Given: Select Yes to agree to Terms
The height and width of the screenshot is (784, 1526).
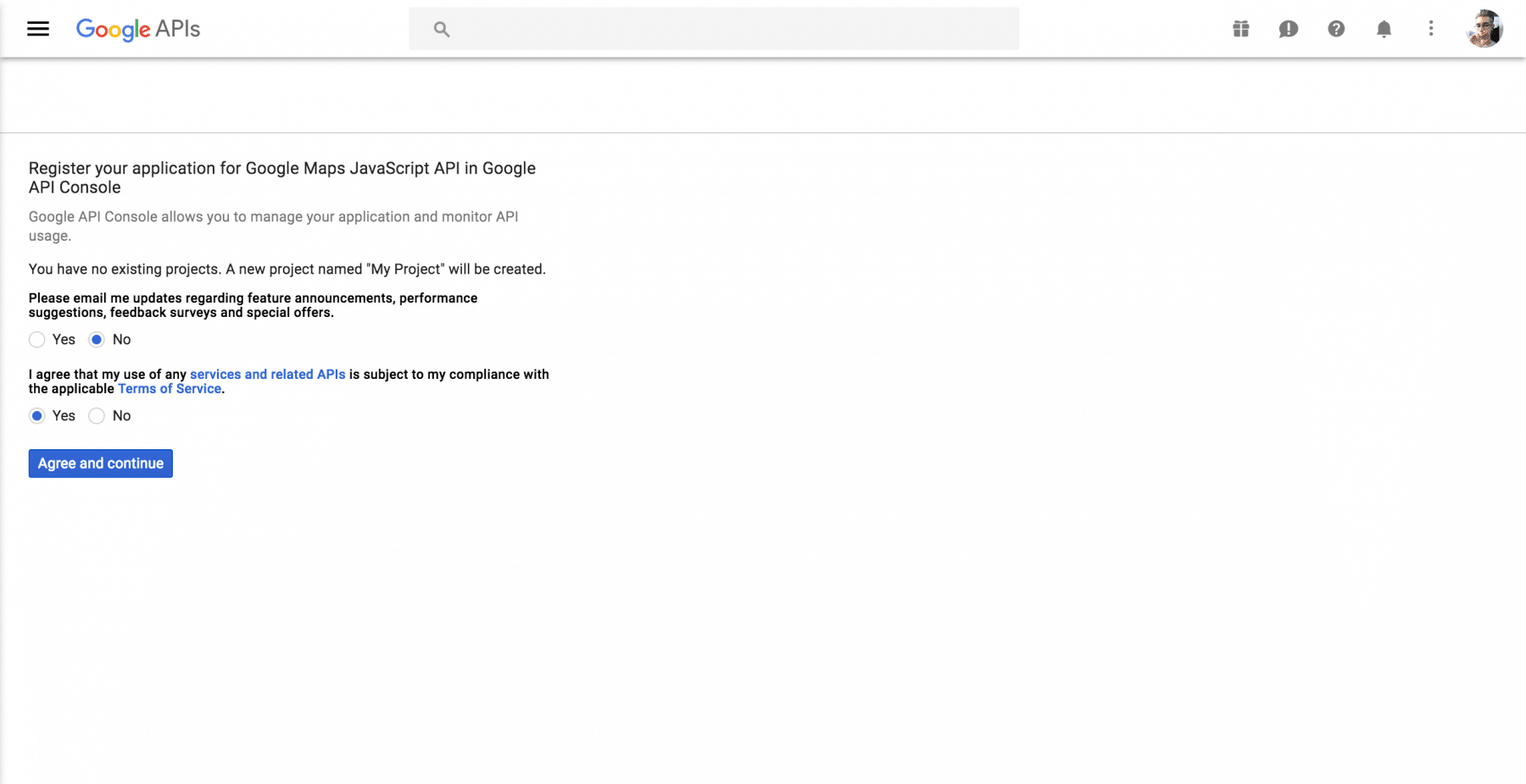Looking at the screenshot, I should tap(37, 415).
